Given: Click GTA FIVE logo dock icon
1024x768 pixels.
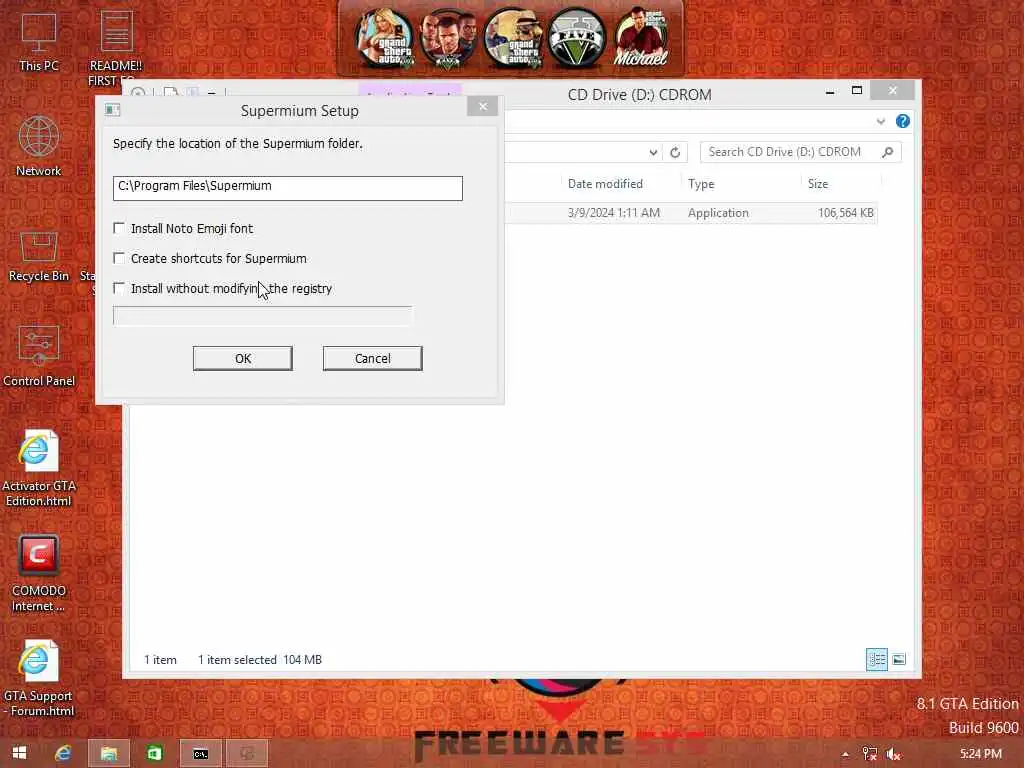Looking at the screenshot, I should (x=577, y=39).
